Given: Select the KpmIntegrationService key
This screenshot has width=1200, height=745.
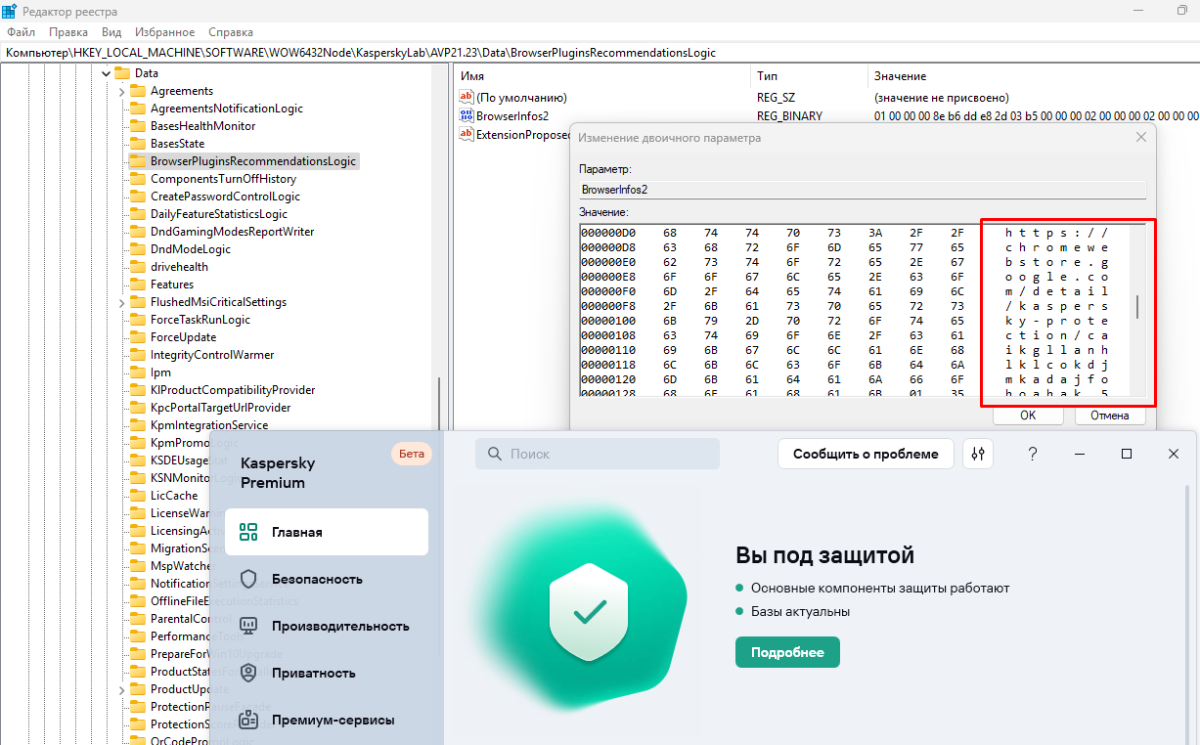Looking at the screenshot, I should 209,425.
